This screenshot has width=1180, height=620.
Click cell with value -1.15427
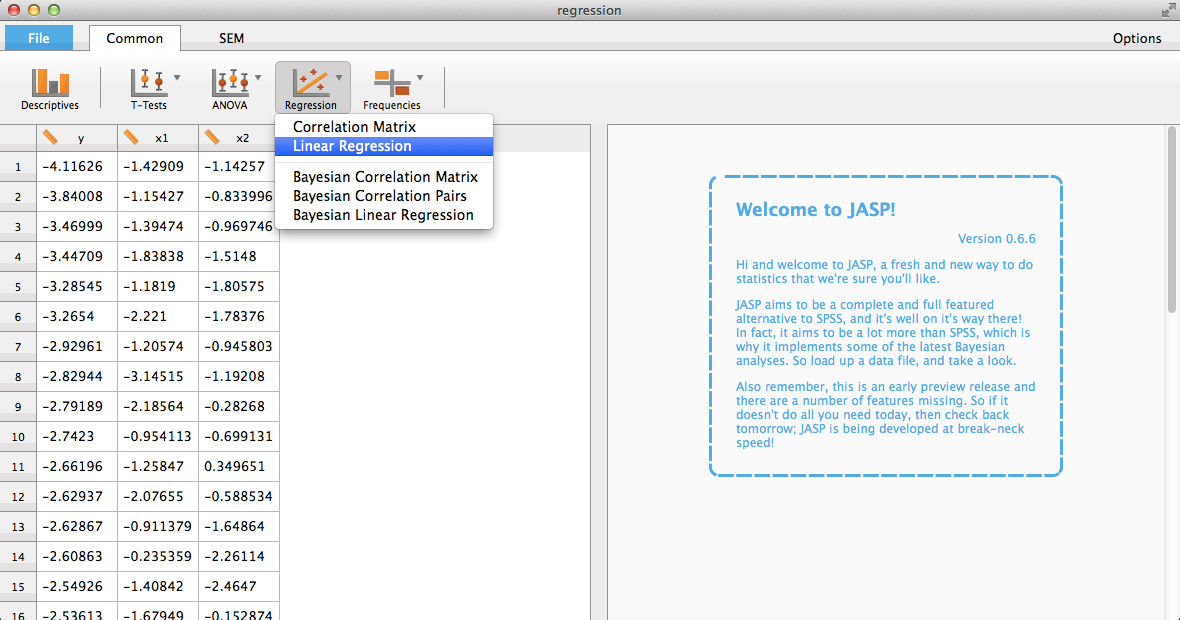(158, 196)
